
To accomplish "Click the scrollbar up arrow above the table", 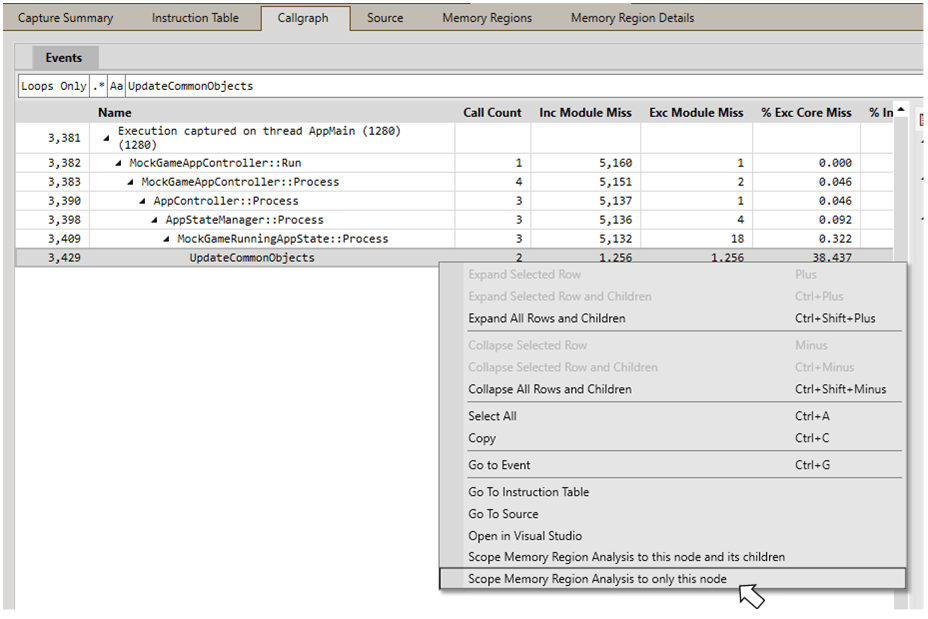I will pyautogui.click(x=901, y=109).
